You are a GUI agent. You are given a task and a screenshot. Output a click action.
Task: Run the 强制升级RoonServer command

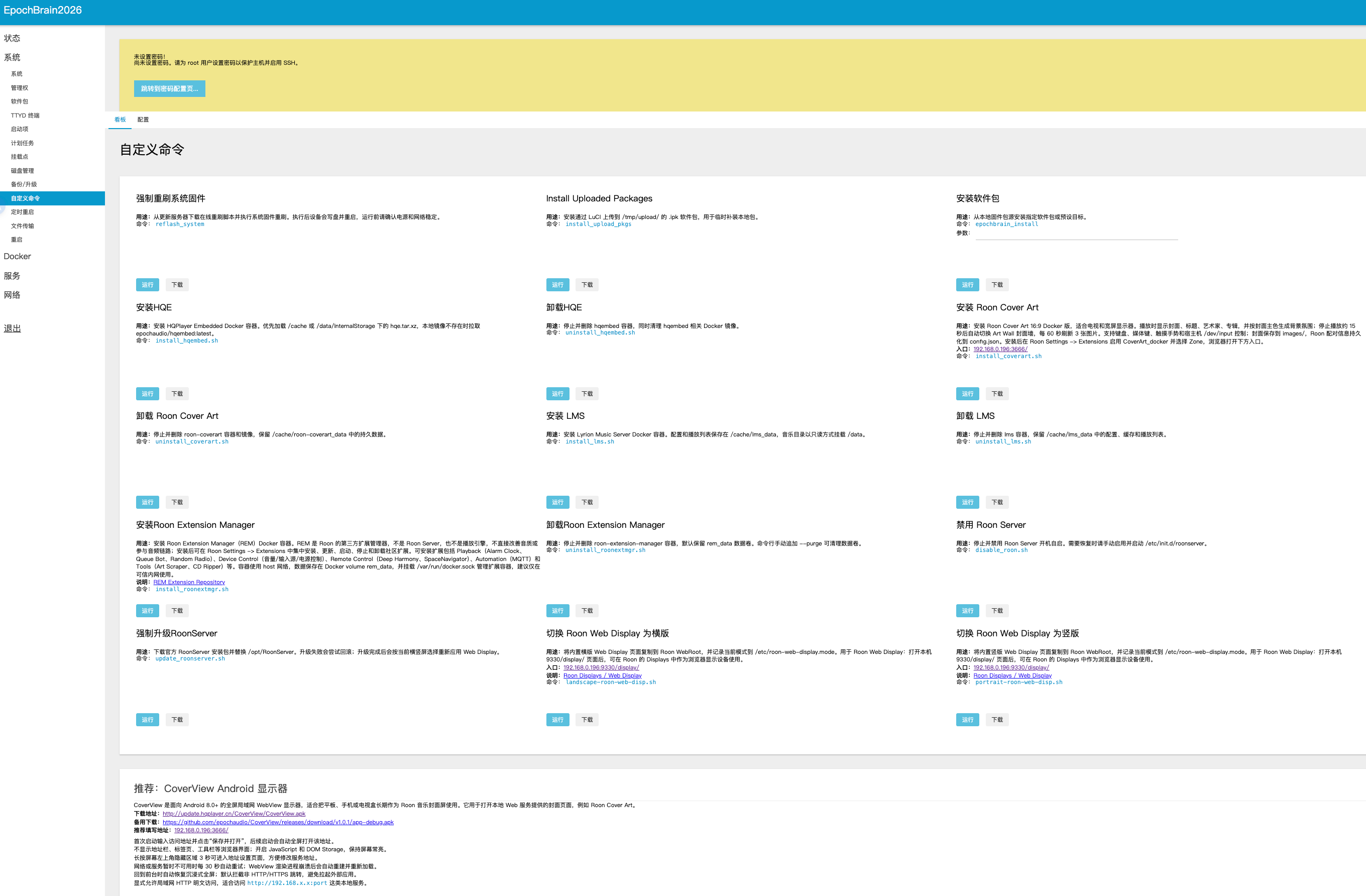pyautogui.click(x=148, y=720)
